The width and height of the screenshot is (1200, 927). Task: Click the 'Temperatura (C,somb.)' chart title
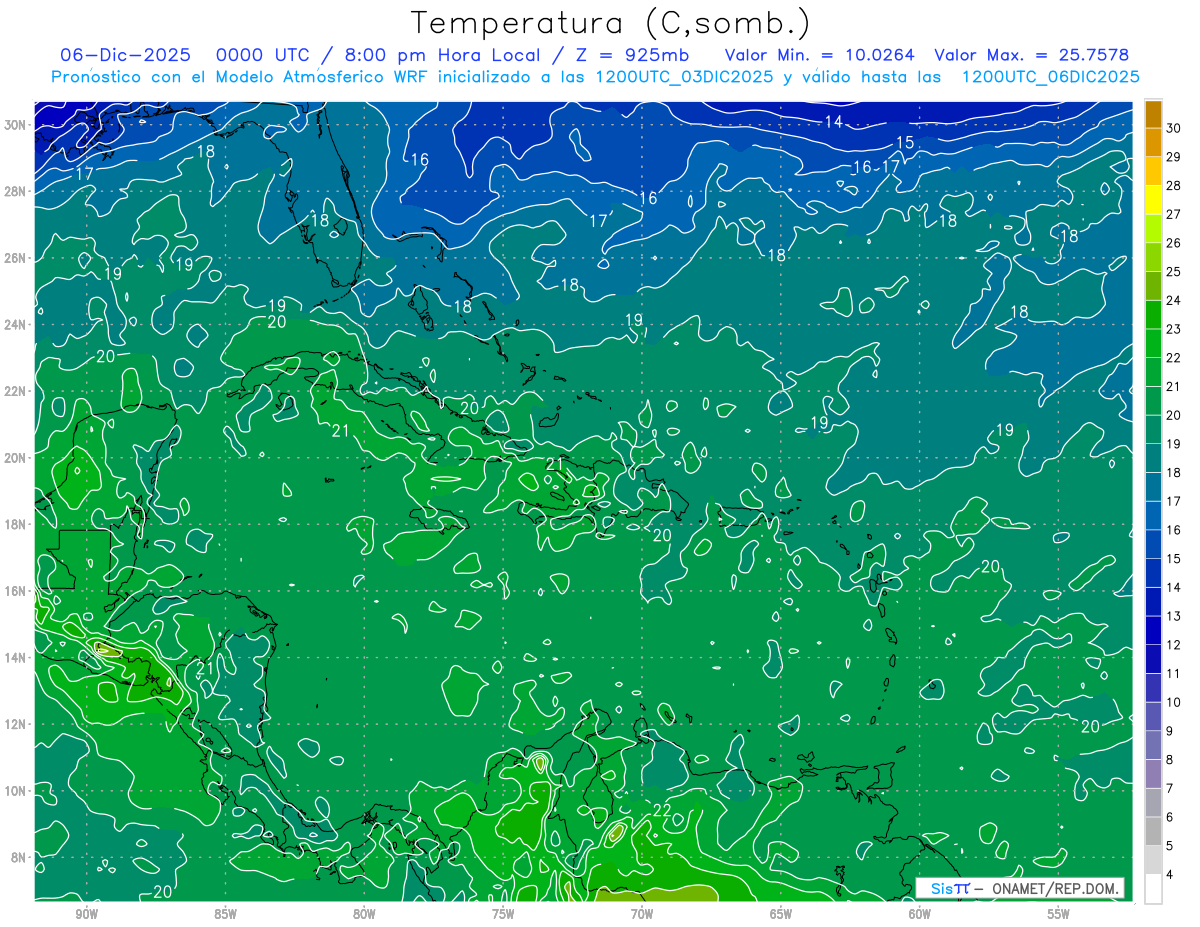click(x=611, y=23)
